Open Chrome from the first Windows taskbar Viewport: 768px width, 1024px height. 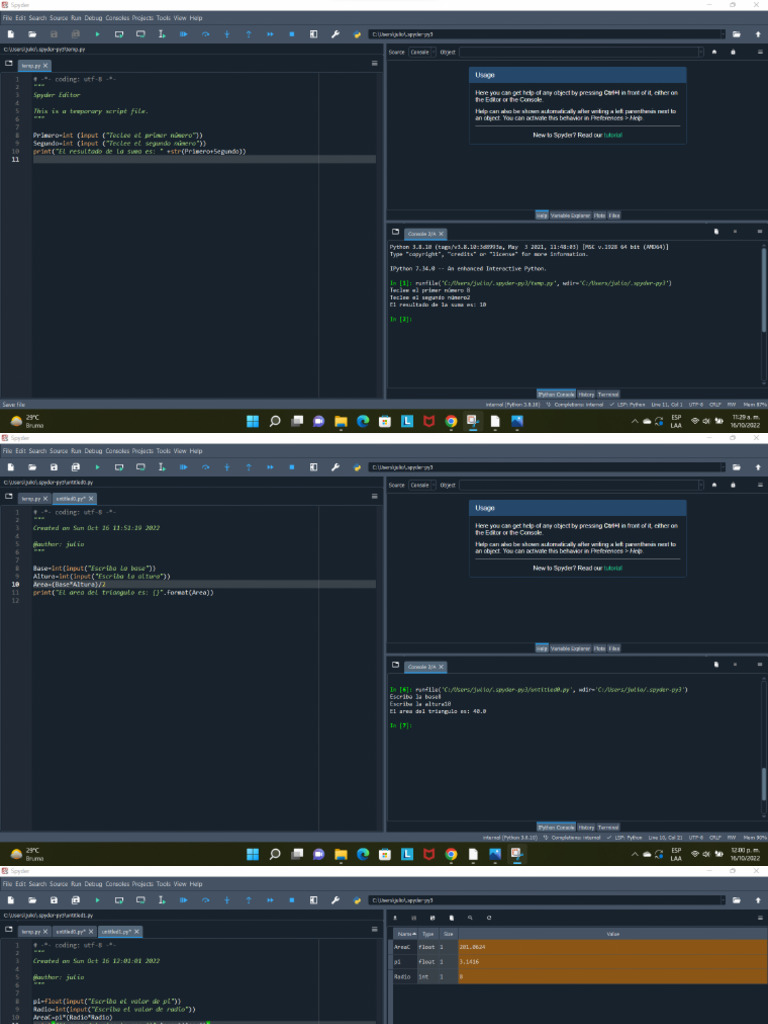click(x=451, y=422)
